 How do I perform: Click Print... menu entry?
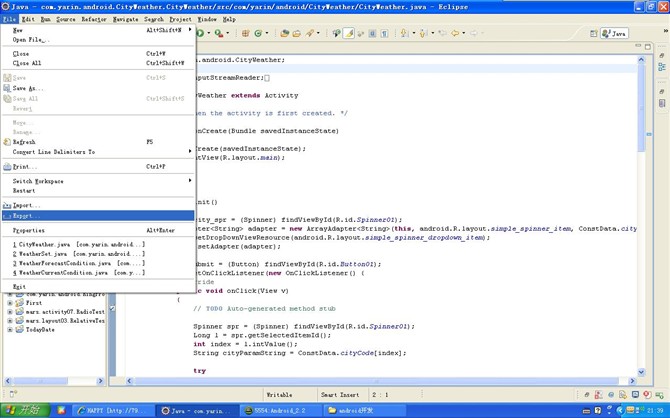pyautogui.click(x=98, y=167)
